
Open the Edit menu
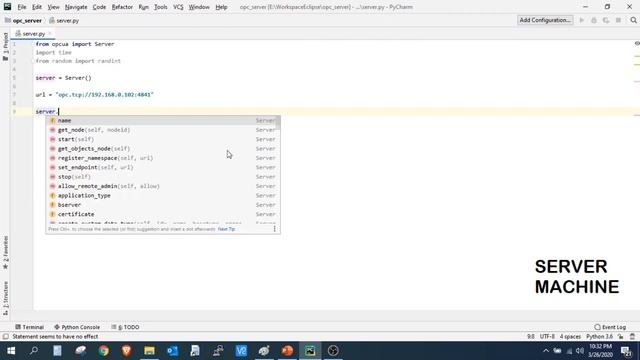pos(37,7)
